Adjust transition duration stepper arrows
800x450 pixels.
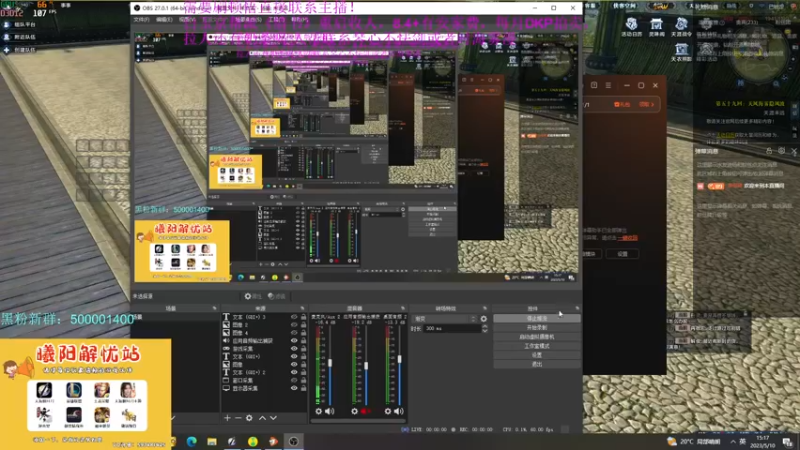click(485, 329)
